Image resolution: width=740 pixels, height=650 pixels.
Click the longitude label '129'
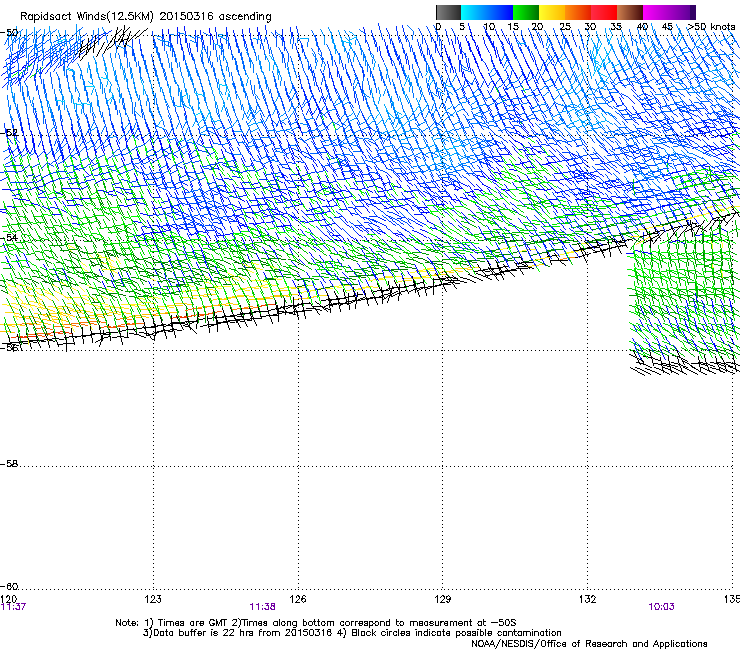point(443,599)
